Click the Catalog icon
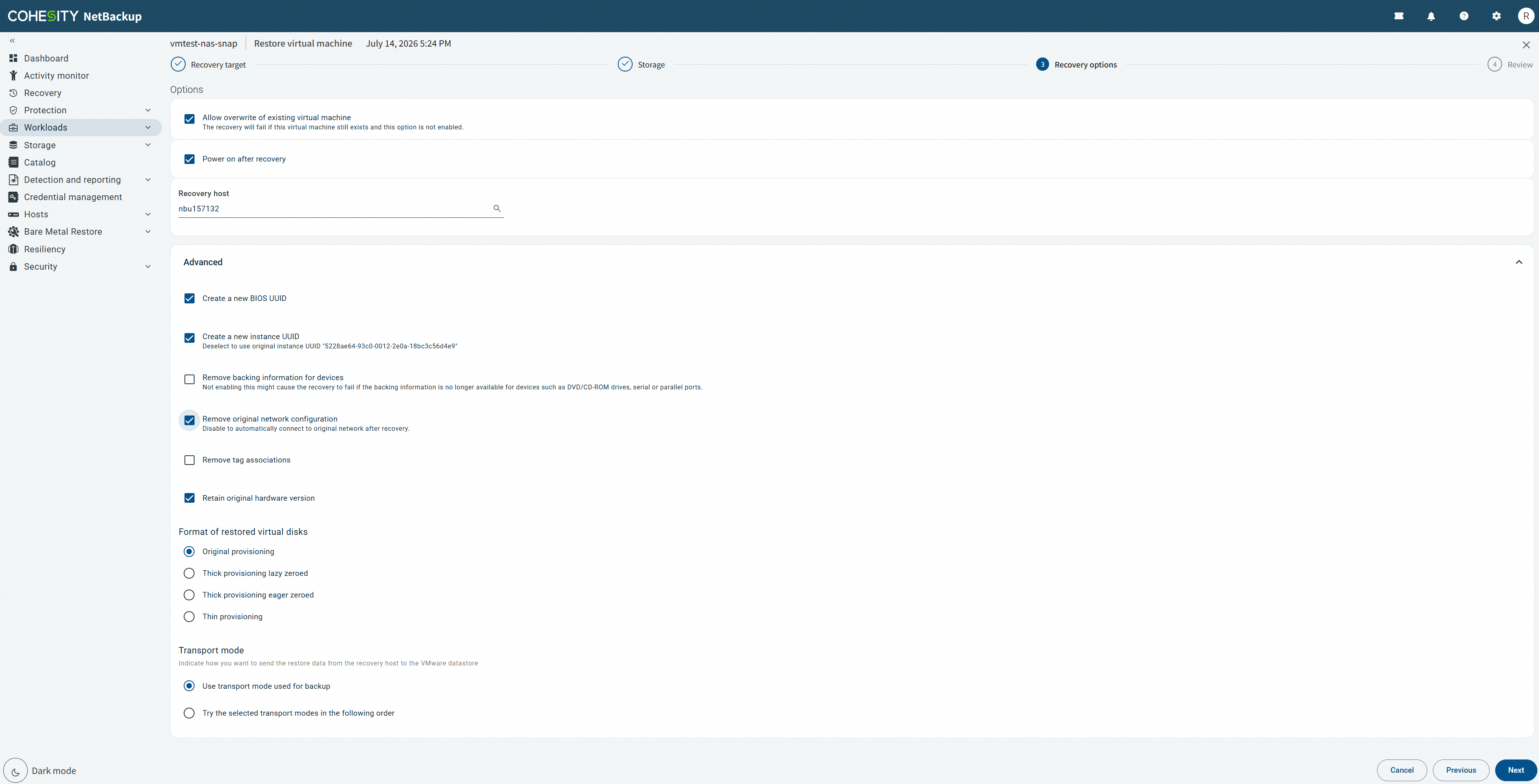 click(x=13, y=162)
